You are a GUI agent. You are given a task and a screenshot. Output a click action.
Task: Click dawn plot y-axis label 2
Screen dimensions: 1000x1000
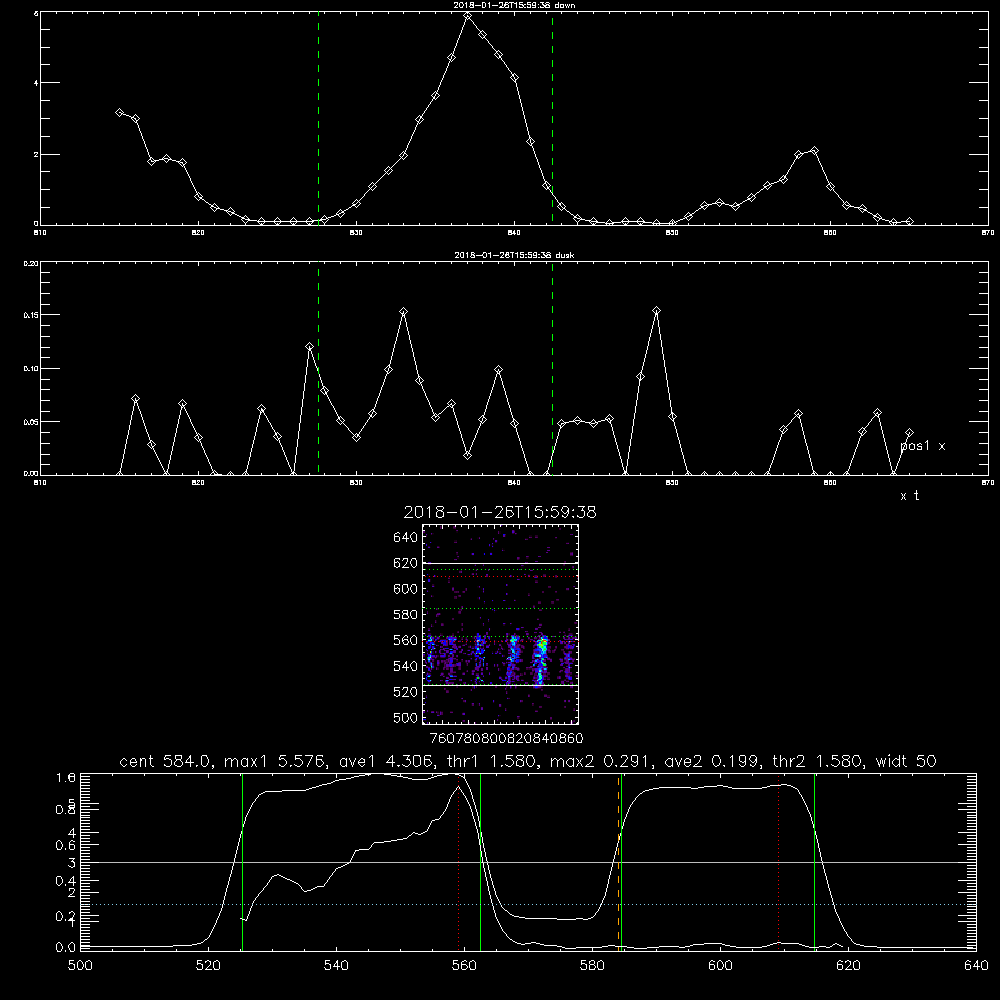pyautogui.click(x=36, y=155)
